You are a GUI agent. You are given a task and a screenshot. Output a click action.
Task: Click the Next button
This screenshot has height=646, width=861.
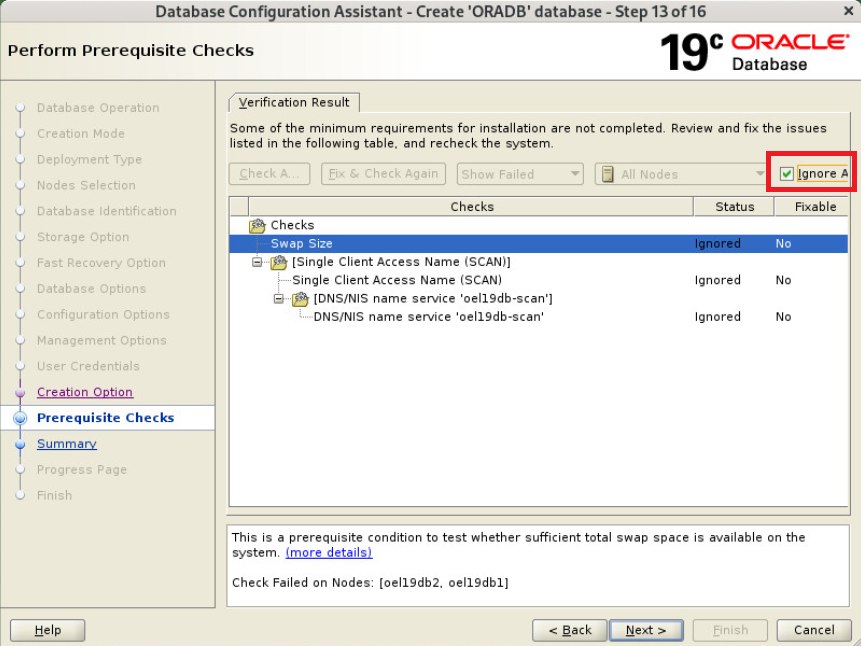[646, 630]
